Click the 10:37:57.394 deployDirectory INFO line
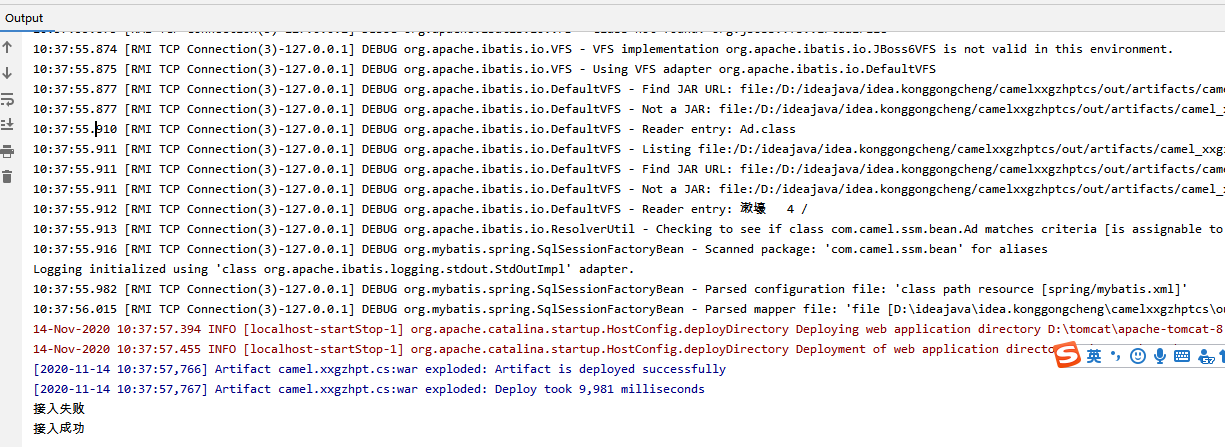 point(628,329)
